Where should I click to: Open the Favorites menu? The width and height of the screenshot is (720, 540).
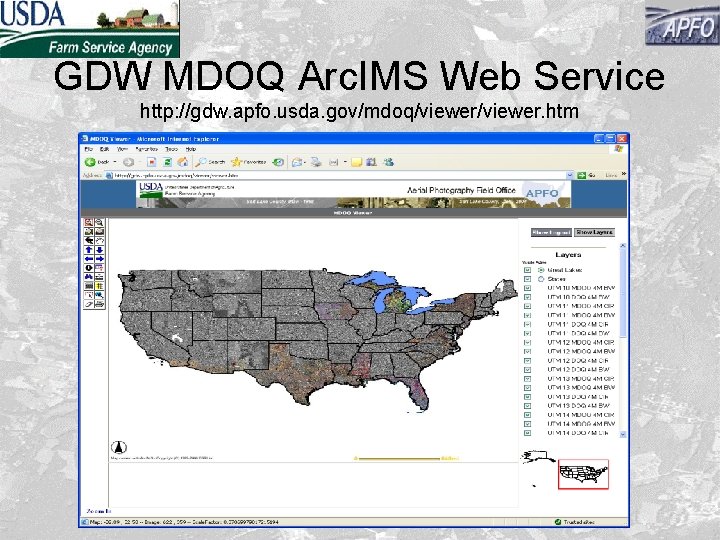coord(146,149)
